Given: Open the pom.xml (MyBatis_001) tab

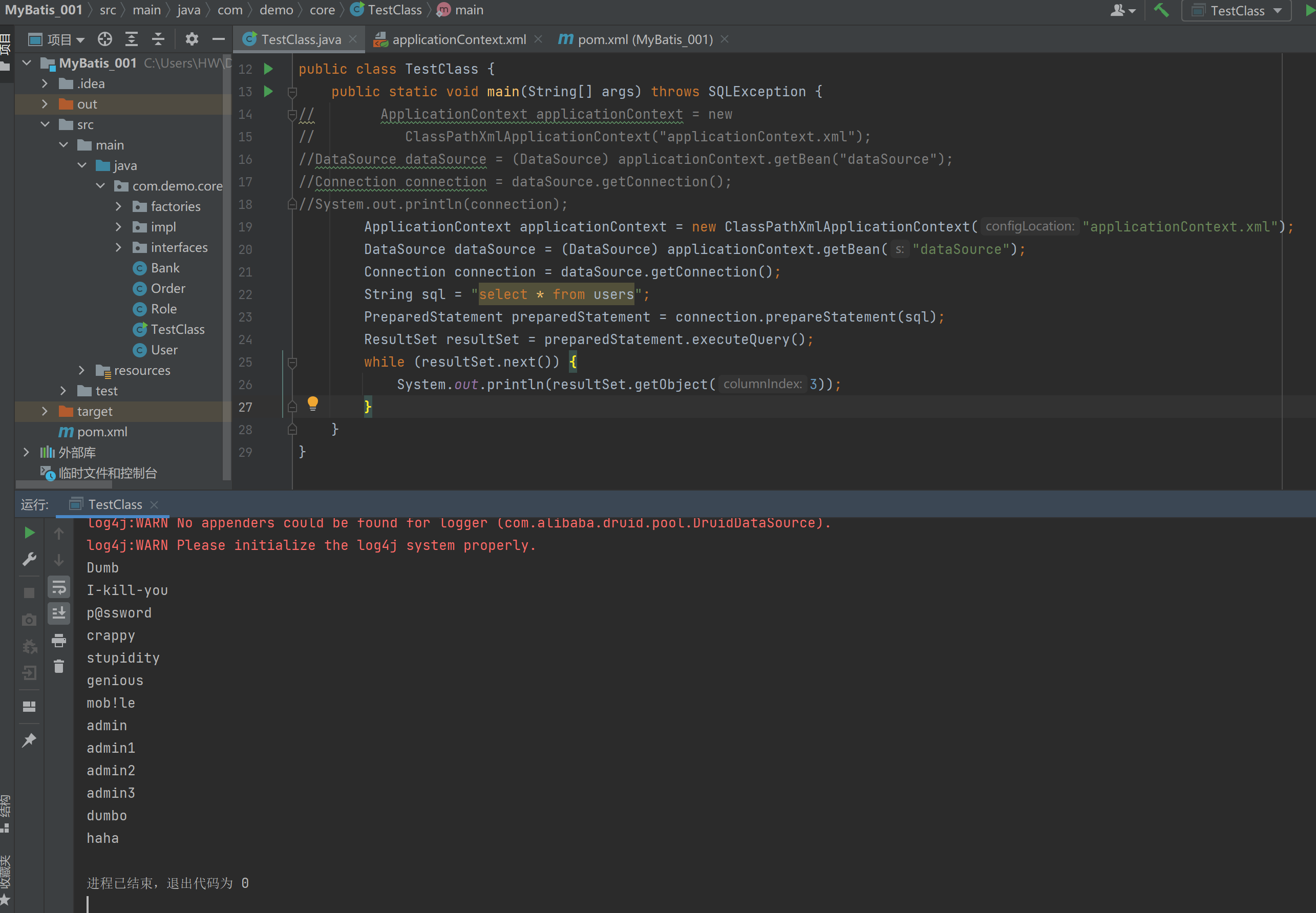Looking at the screenshot, I should pyautogui.click(x=645, y=39).
